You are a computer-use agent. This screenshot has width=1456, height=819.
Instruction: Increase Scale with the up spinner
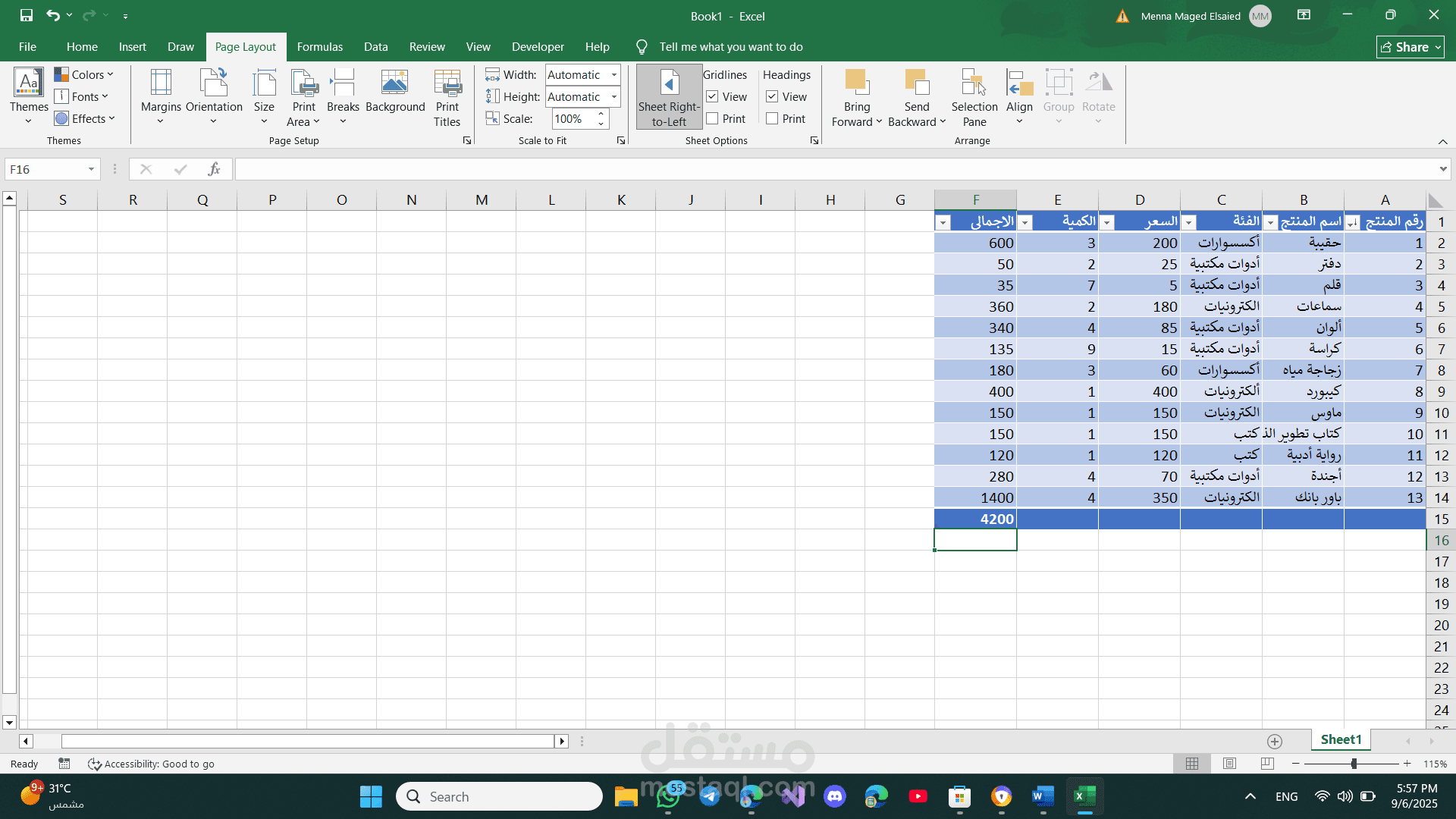pos(601,115)
